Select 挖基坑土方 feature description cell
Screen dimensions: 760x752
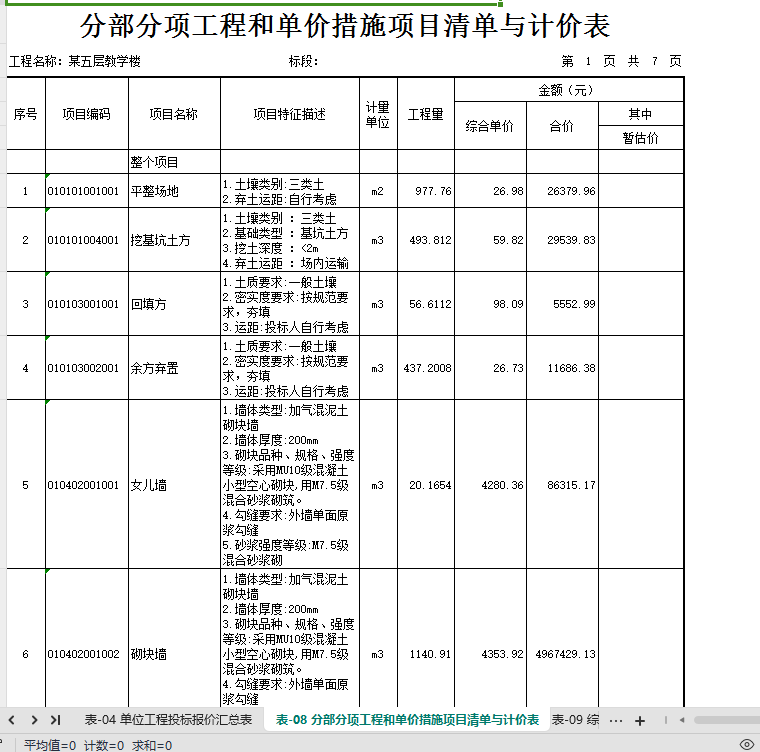[x=290, y=240]
